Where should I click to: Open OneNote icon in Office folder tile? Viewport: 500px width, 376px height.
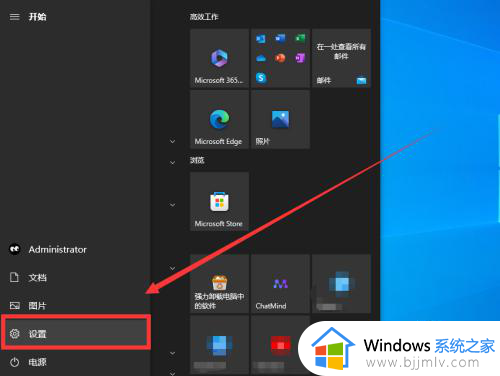tap(300, 58)
